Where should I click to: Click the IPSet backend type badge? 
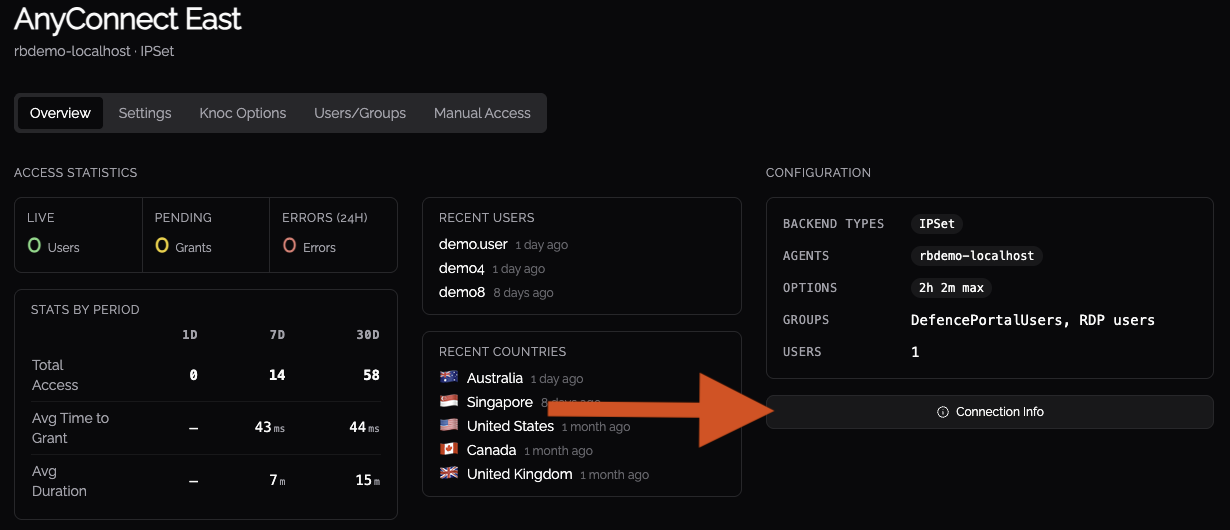point(937,224)
